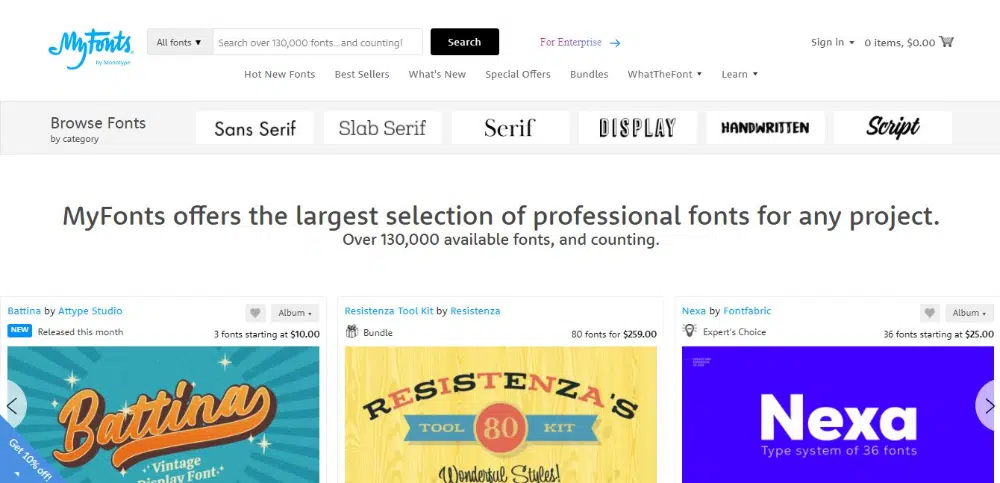The image size is (1000, 483).
Task: Open the All fonts dropdown
Action: tap(180, 42)
